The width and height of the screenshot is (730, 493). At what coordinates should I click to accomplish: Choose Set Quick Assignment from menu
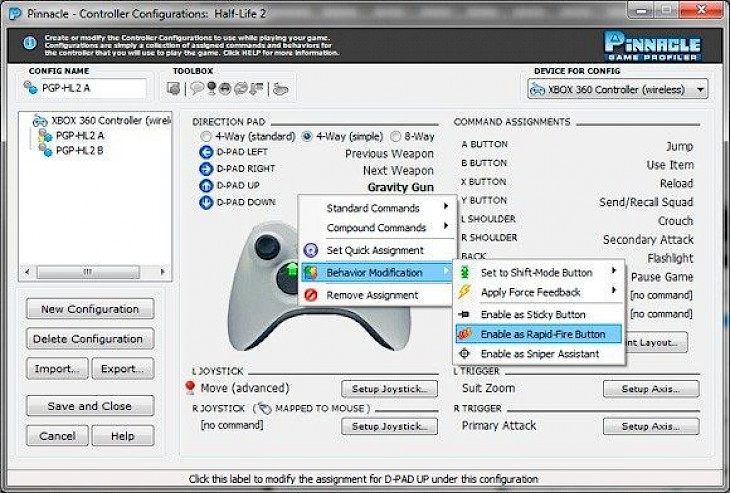pyautogui.click(x=376, y=250)
